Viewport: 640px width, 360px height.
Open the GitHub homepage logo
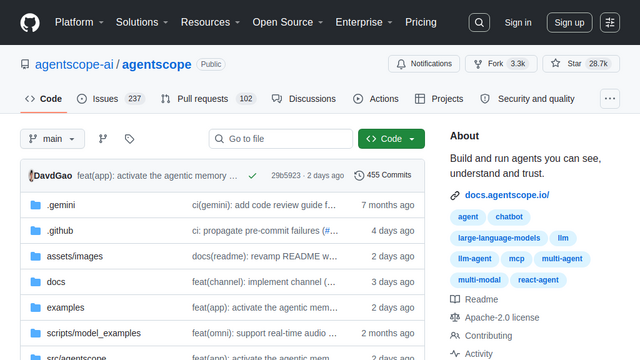point(30,22)
